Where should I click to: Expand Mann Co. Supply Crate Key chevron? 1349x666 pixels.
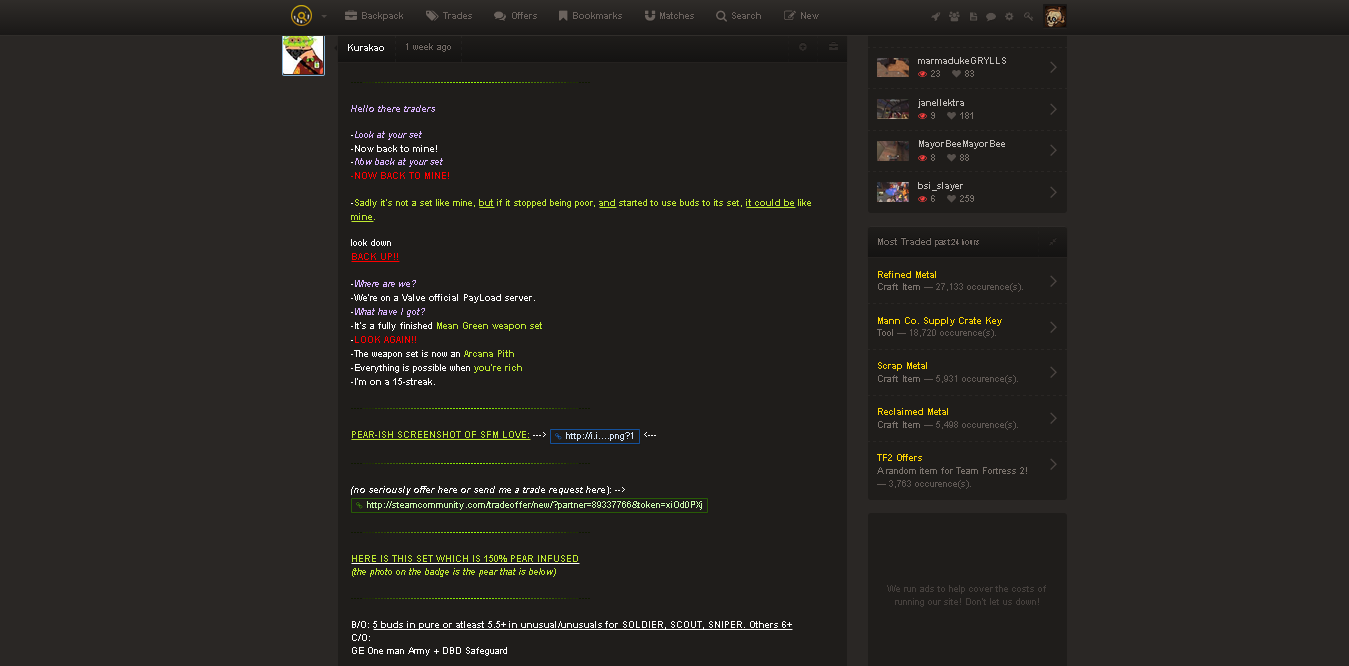tap(1054, 327)
